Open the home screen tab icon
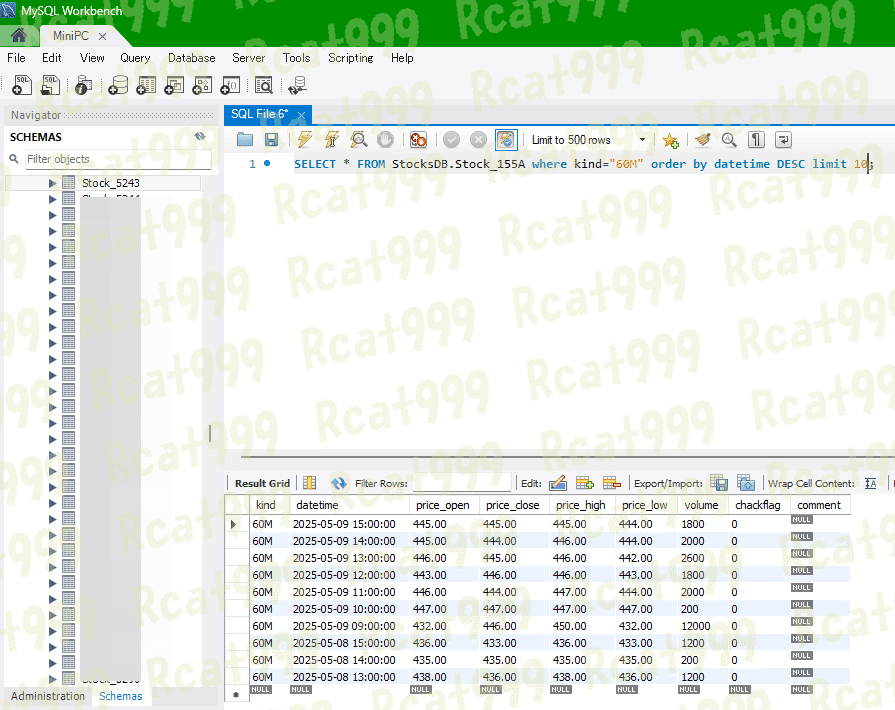 (19, 35)
